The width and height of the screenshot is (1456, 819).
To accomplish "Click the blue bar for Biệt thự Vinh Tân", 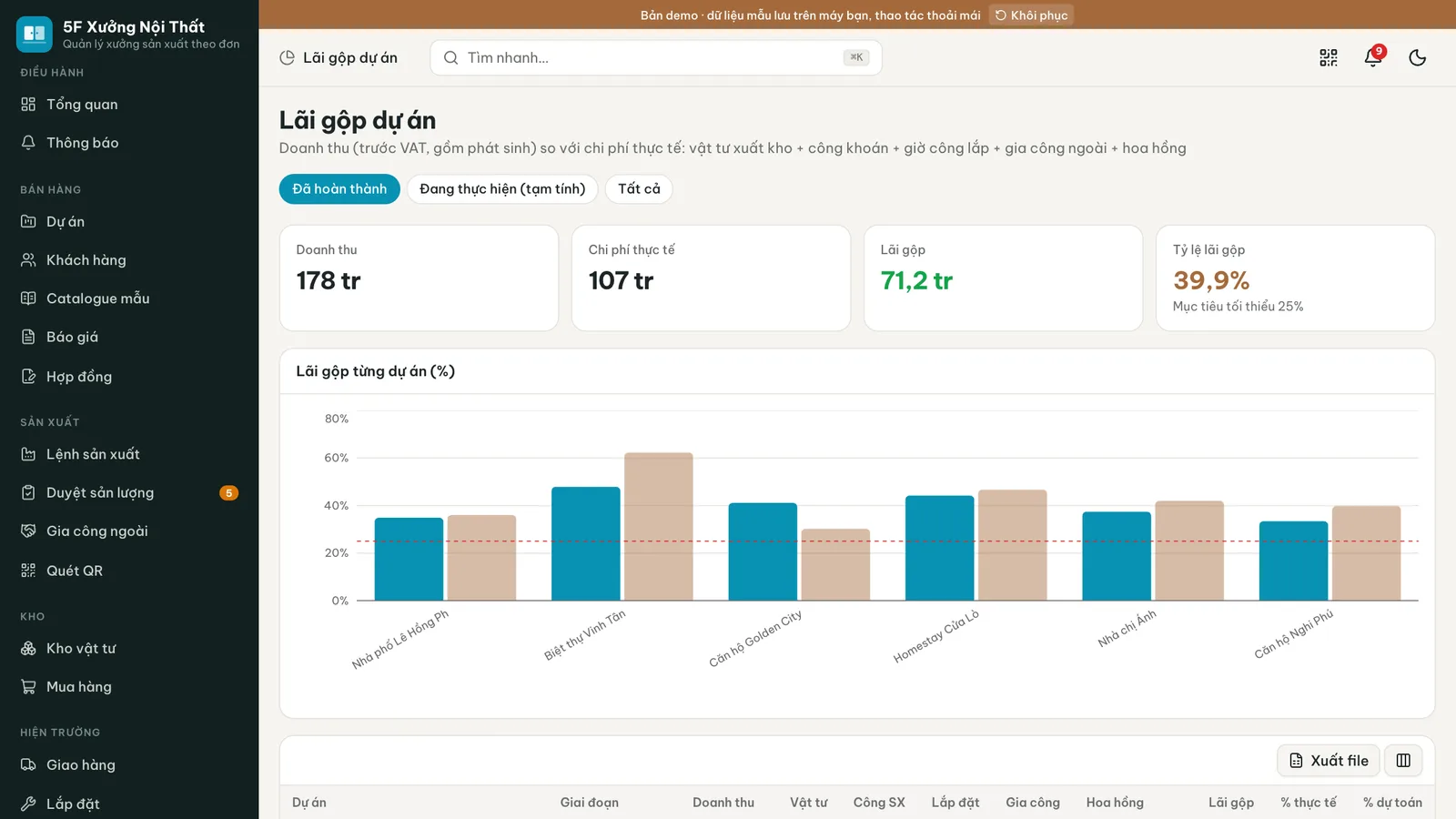I will tap(586, 543).
